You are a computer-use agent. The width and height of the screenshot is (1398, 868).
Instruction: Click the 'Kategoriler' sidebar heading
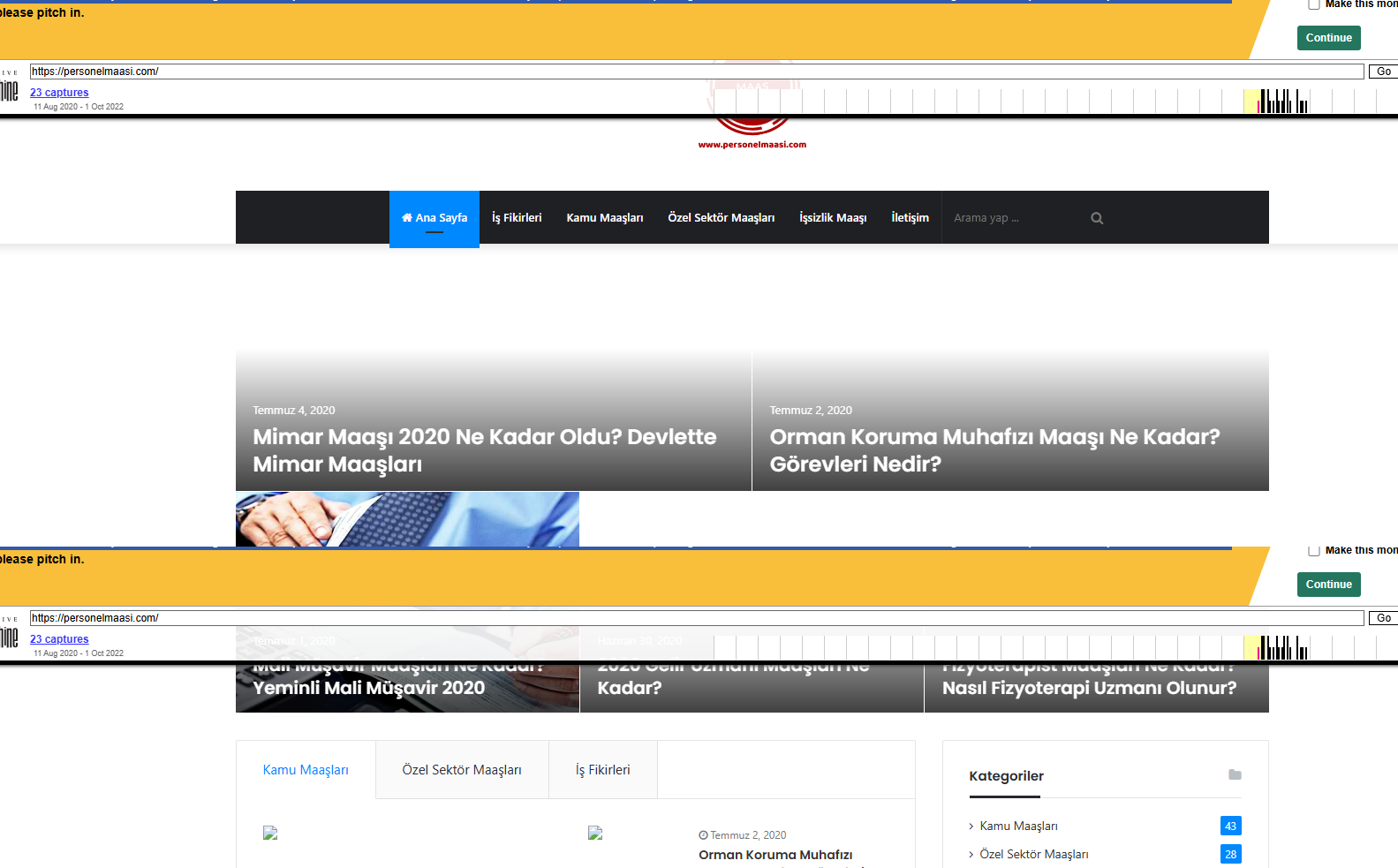pos(1006,776)
